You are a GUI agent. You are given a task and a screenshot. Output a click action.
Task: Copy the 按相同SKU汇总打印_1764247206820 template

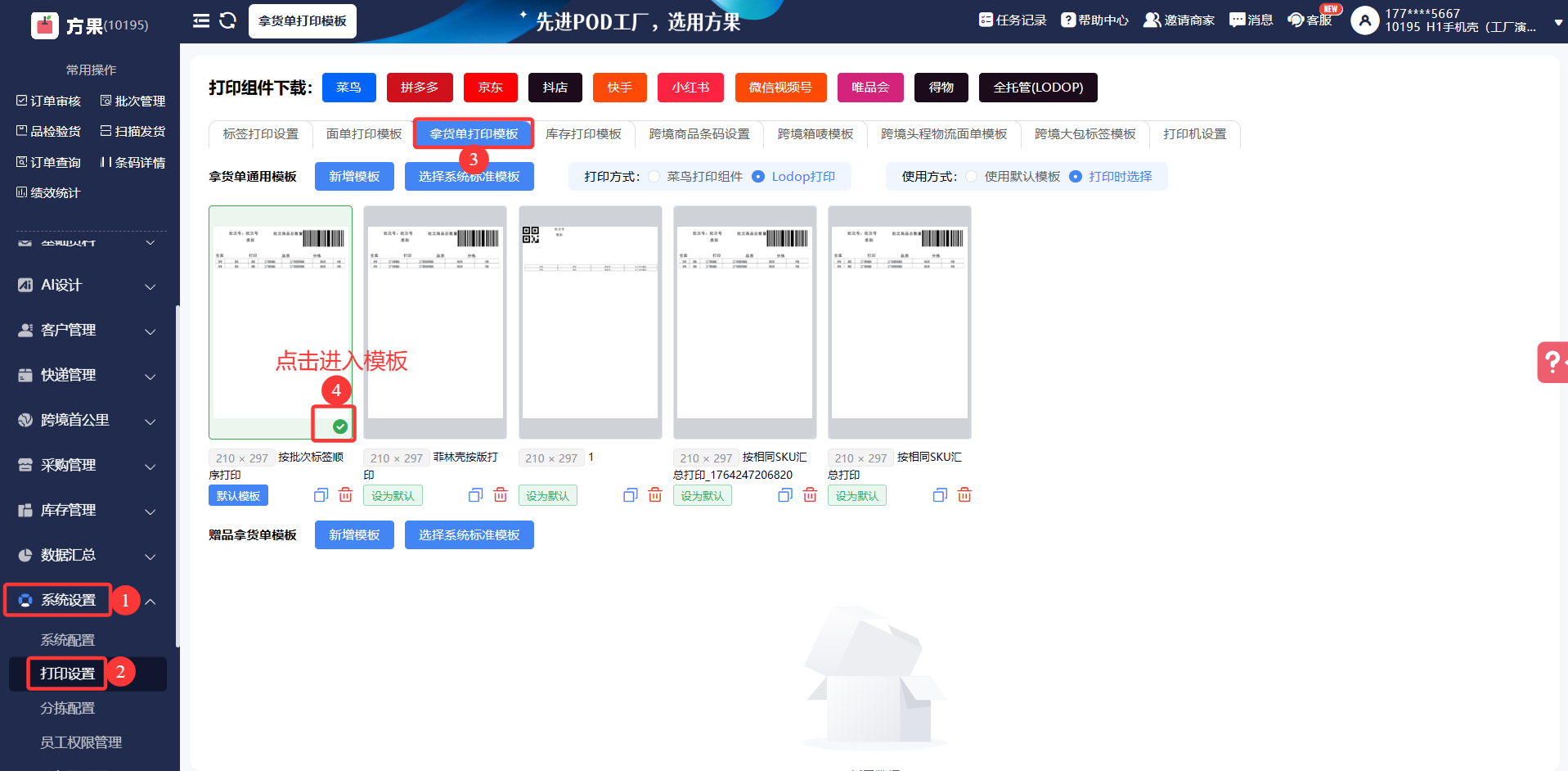[x=785, y=495]
